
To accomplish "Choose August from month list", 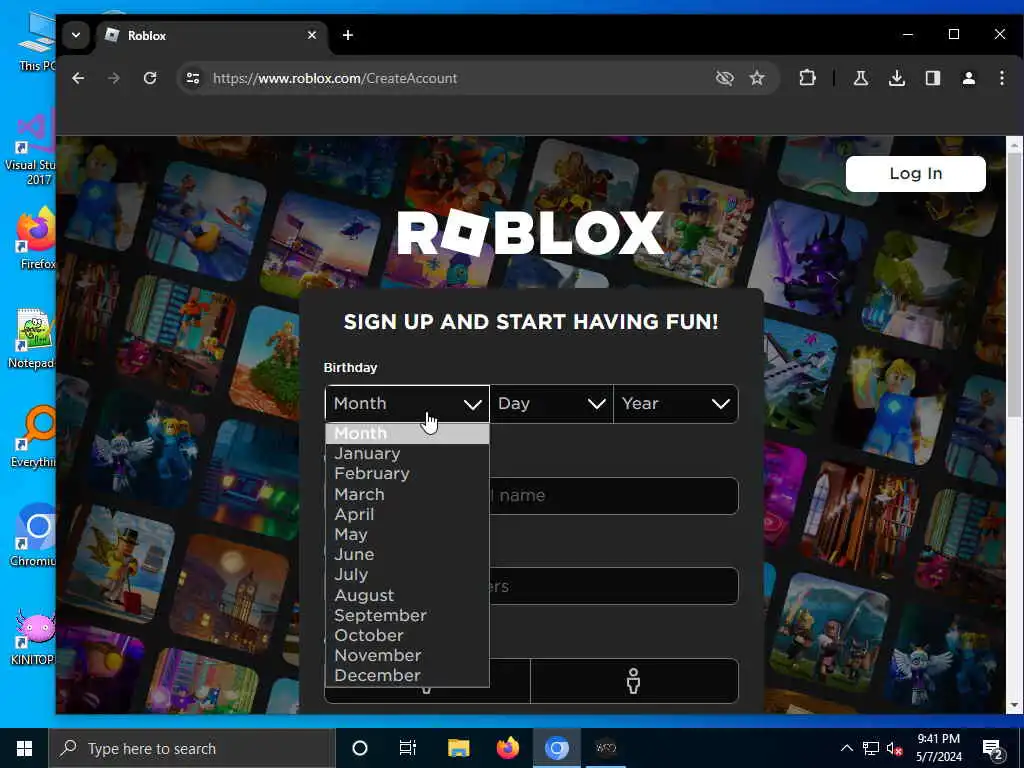I will (407, 596).
